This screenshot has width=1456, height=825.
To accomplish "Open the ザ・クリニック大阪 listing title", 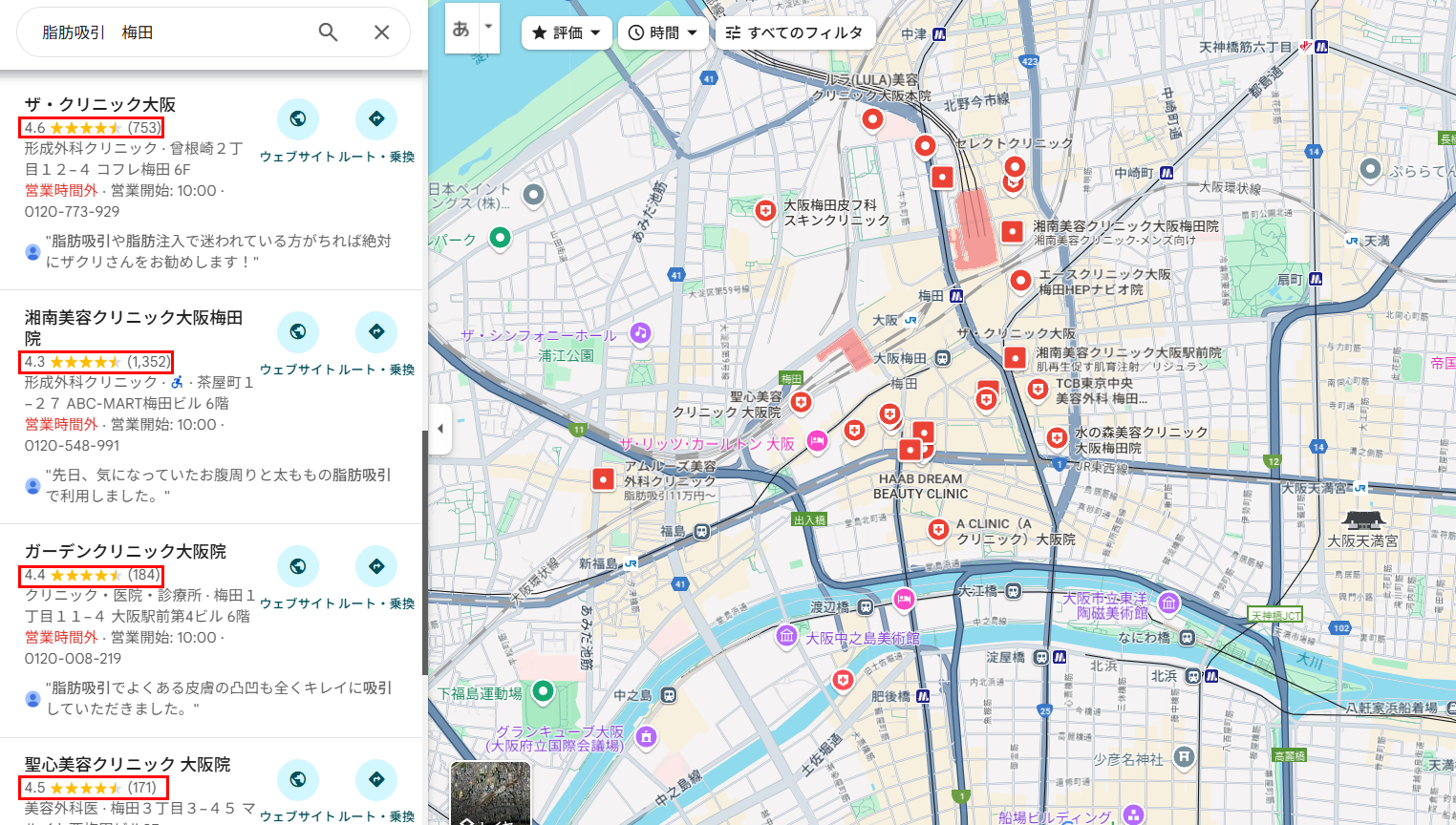I will [x=100, y=104].
